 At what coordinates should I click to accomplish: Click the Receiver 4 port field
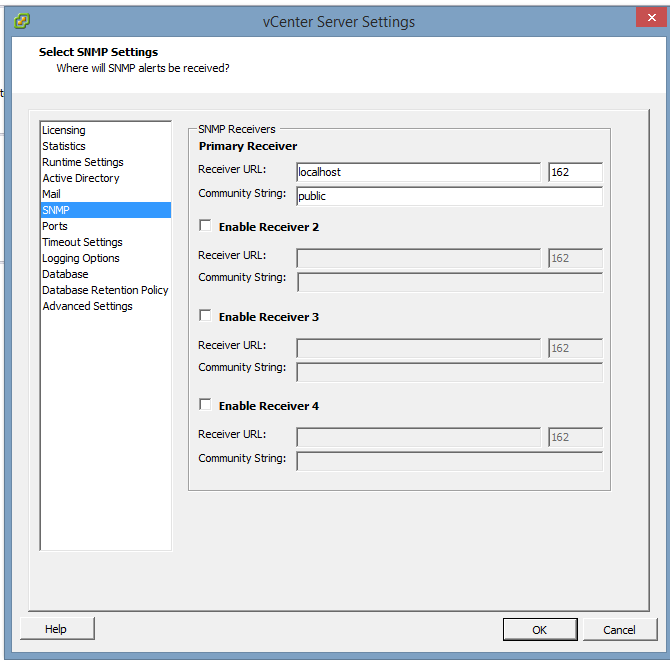(575, 437)
